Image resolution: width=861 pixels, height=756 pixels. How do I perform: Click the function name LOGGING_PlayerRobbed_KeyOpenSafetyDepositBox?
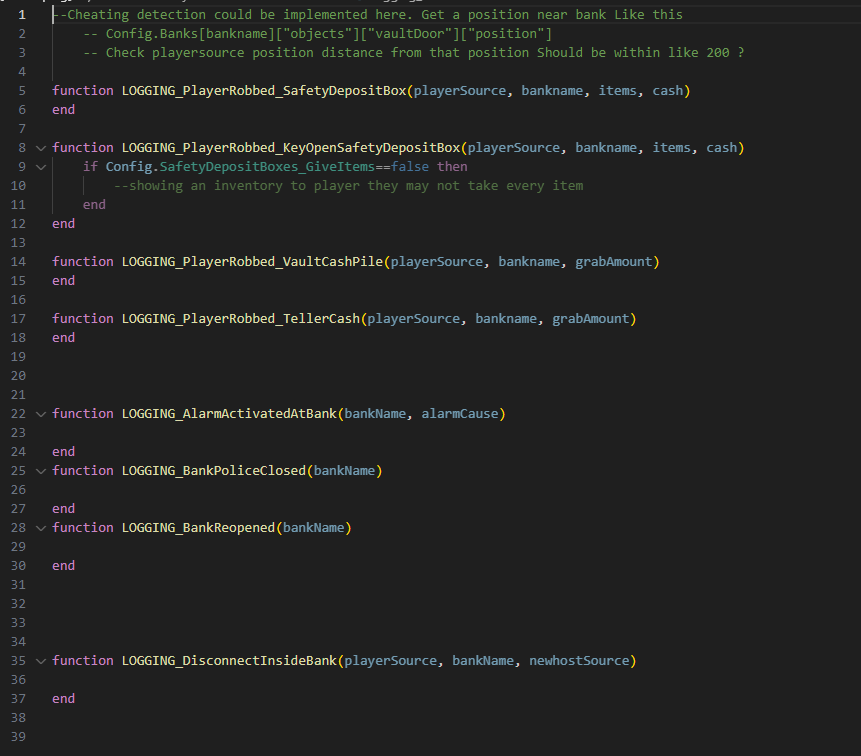[291, 148]
